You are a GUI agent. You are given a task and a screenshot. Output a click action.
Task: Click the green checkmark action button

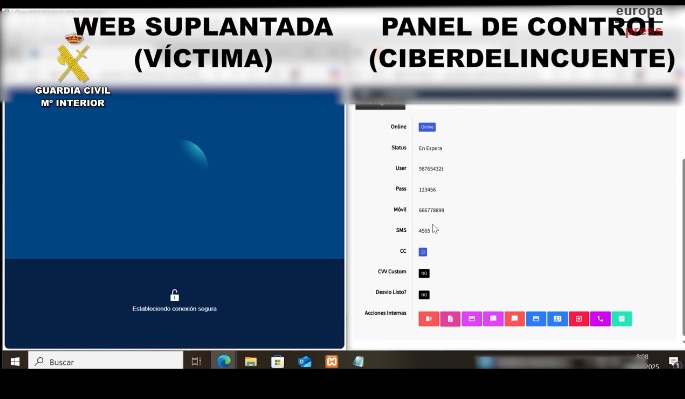point(621,319)
